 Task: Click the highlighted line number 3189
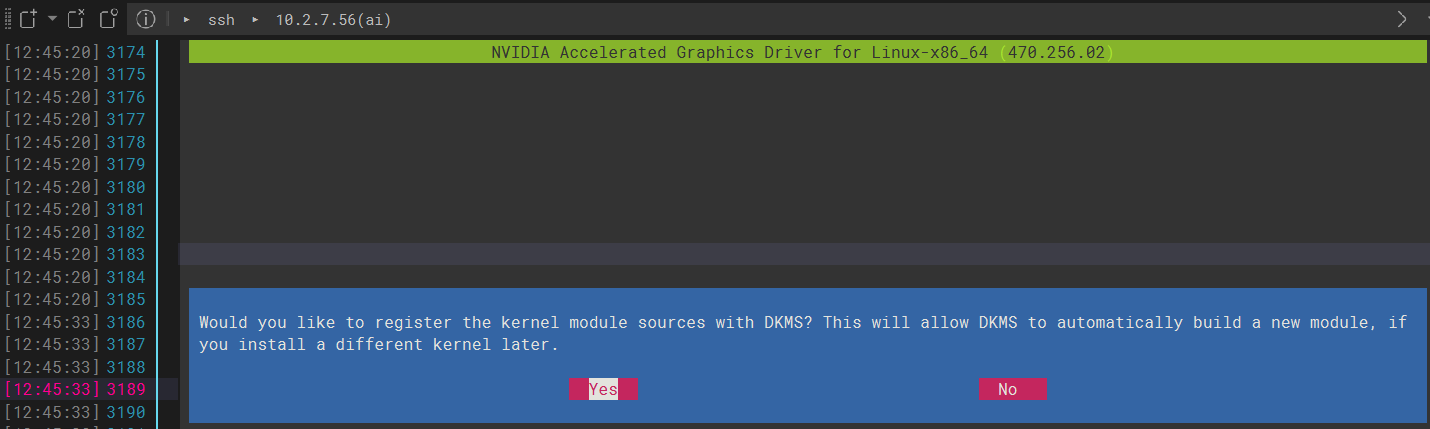point(126,389)
